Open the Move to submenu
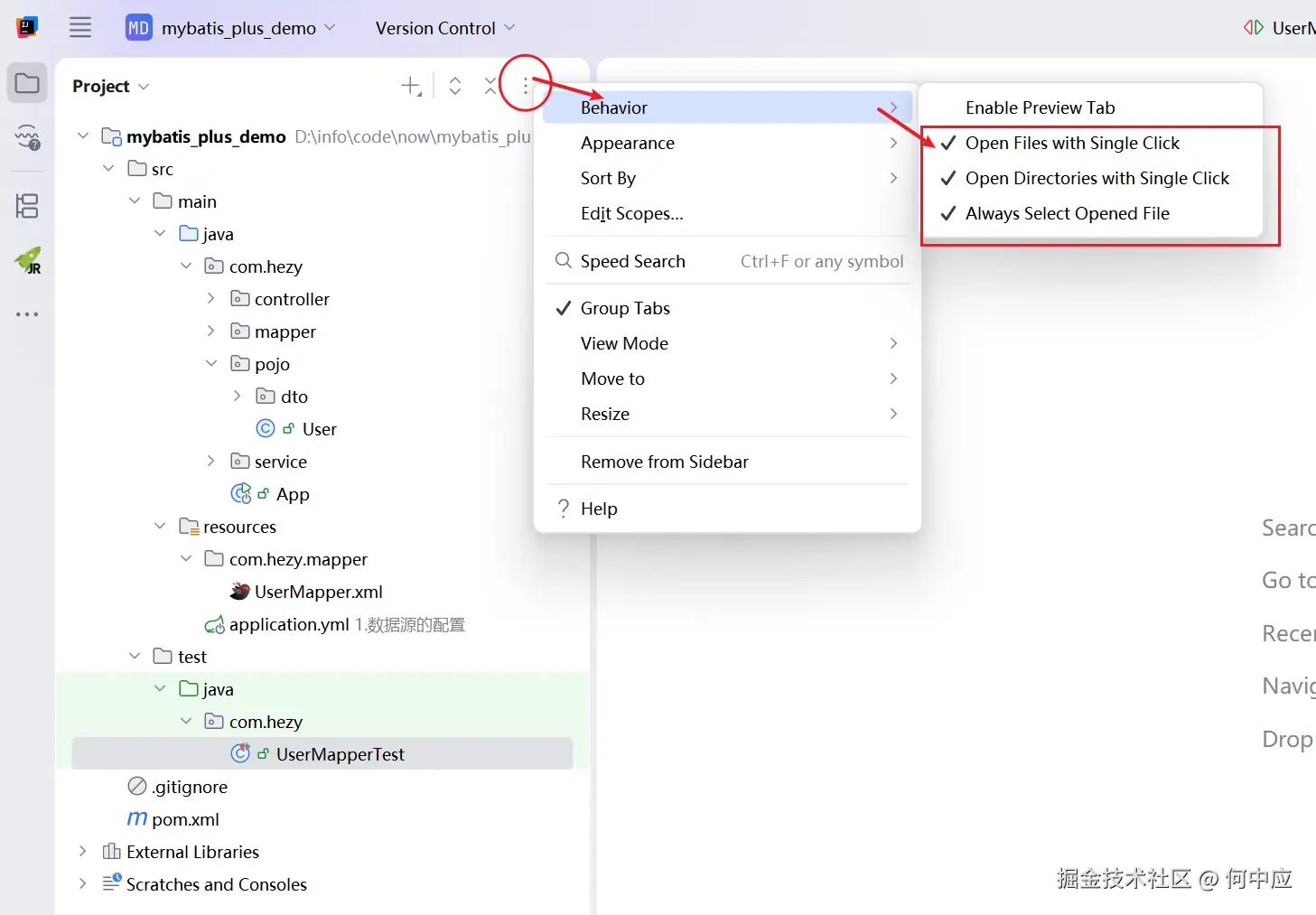Screen dimensions: 1316x915 pos(728,378)
